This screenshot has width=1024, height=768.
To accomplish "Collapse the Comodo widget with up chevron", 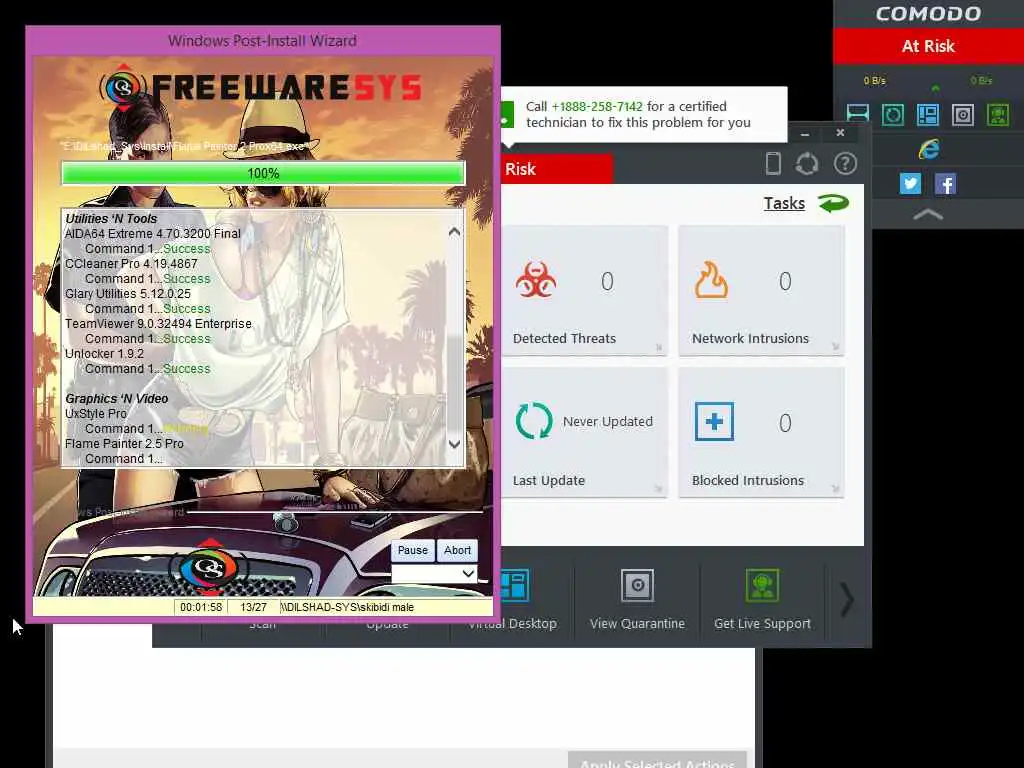I will (928, 214).
